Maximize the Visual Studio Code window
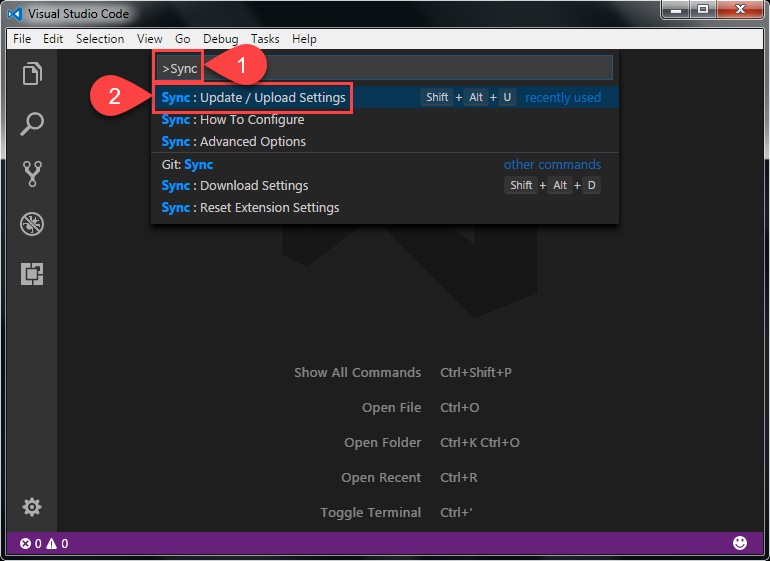Viewport: 770px width, 561px height. coord(703,10)
